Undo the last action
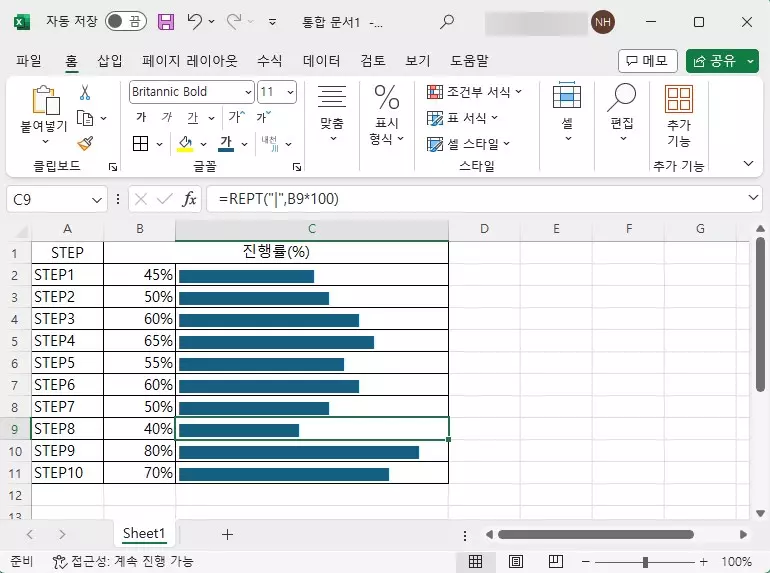This screenshot has width=770, height=573. click(194, 22)
